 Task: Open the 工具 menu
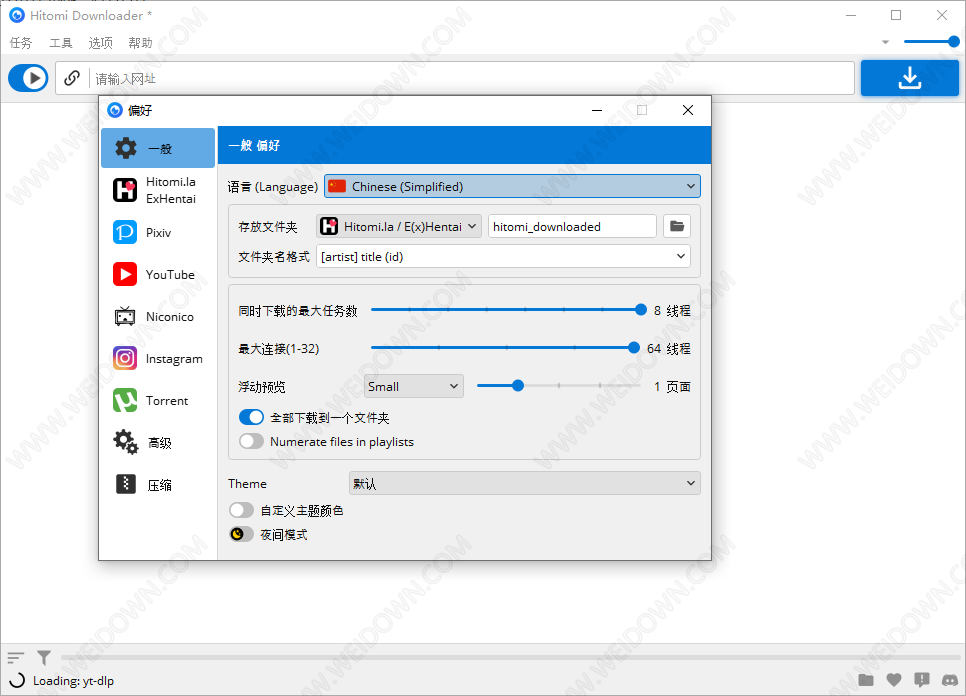click(x=61, y=42)
